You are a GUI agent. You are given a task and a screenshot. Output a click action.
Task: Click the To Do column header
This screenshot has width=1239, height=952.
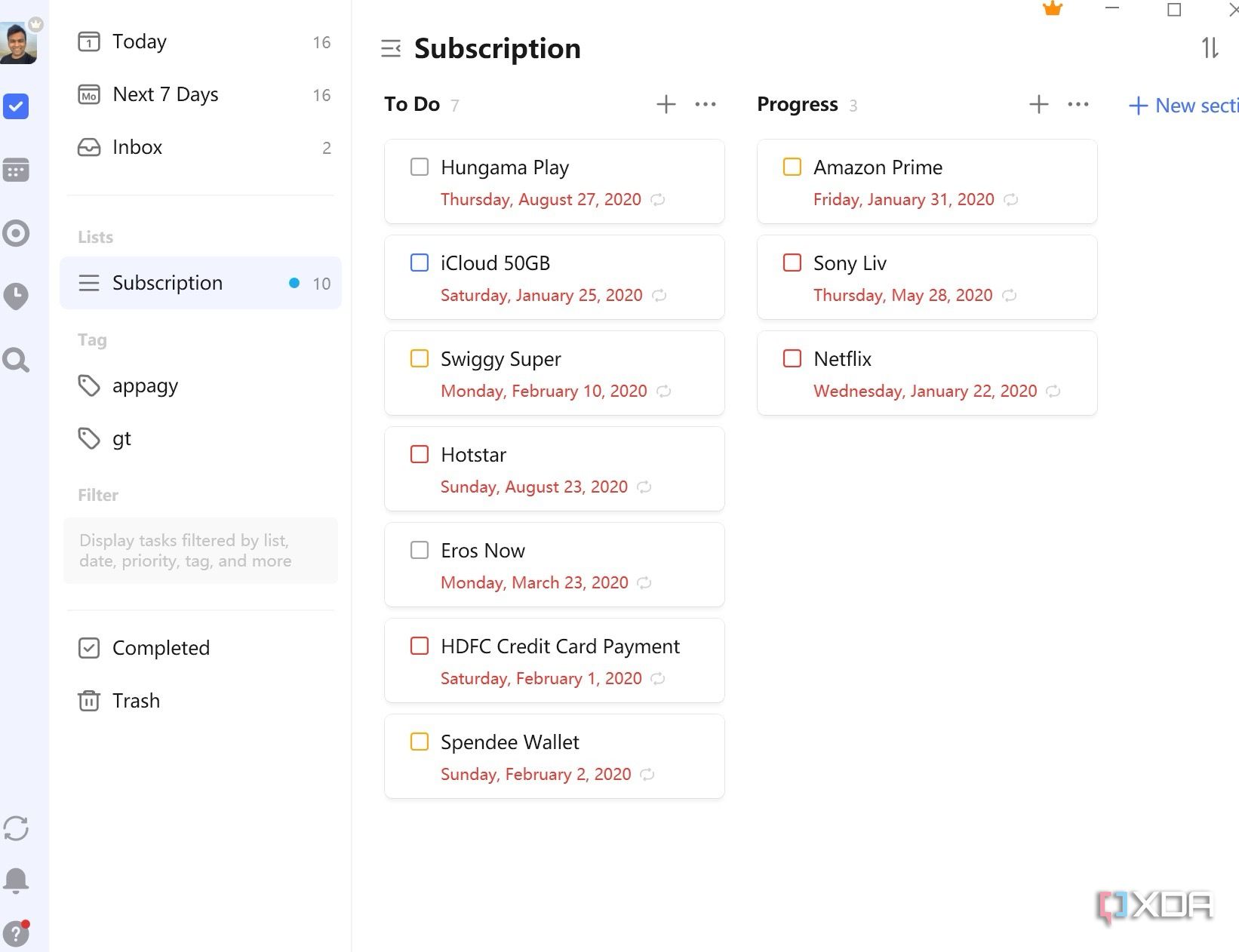click(x=412, y=104)
